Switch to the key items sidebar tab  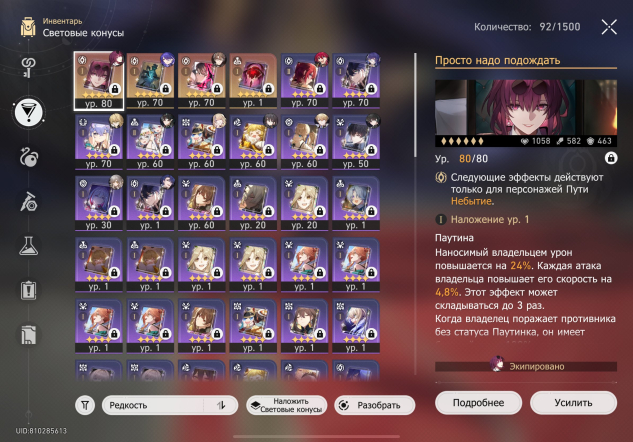[x=28, y=67]
